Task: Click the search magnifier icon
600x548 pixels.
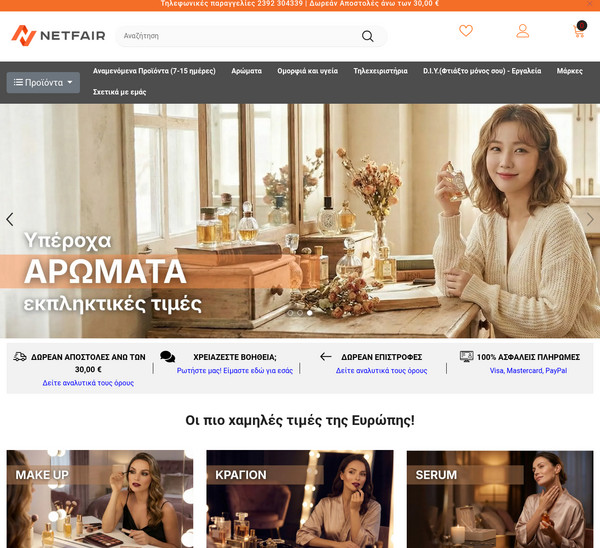Action: (367, 36)
